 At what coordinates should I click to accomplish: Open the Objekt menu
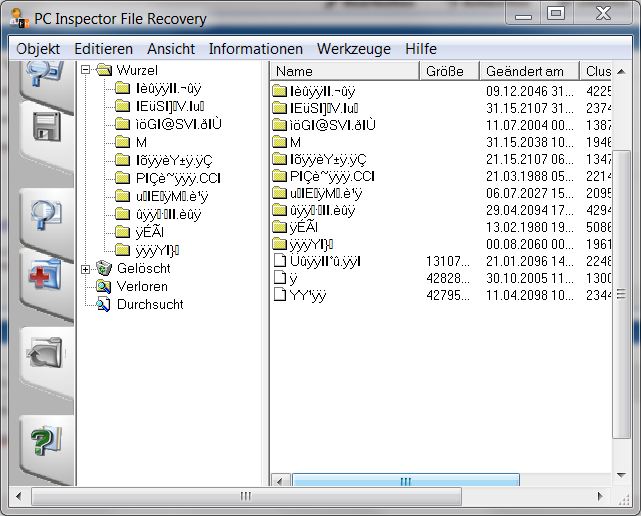coord(38,49)
